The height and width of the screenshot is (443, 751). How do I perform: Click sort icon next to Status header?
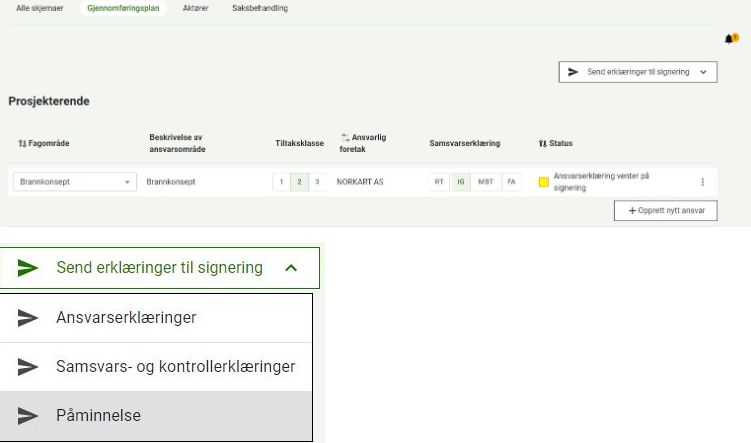tap(542, 144)
